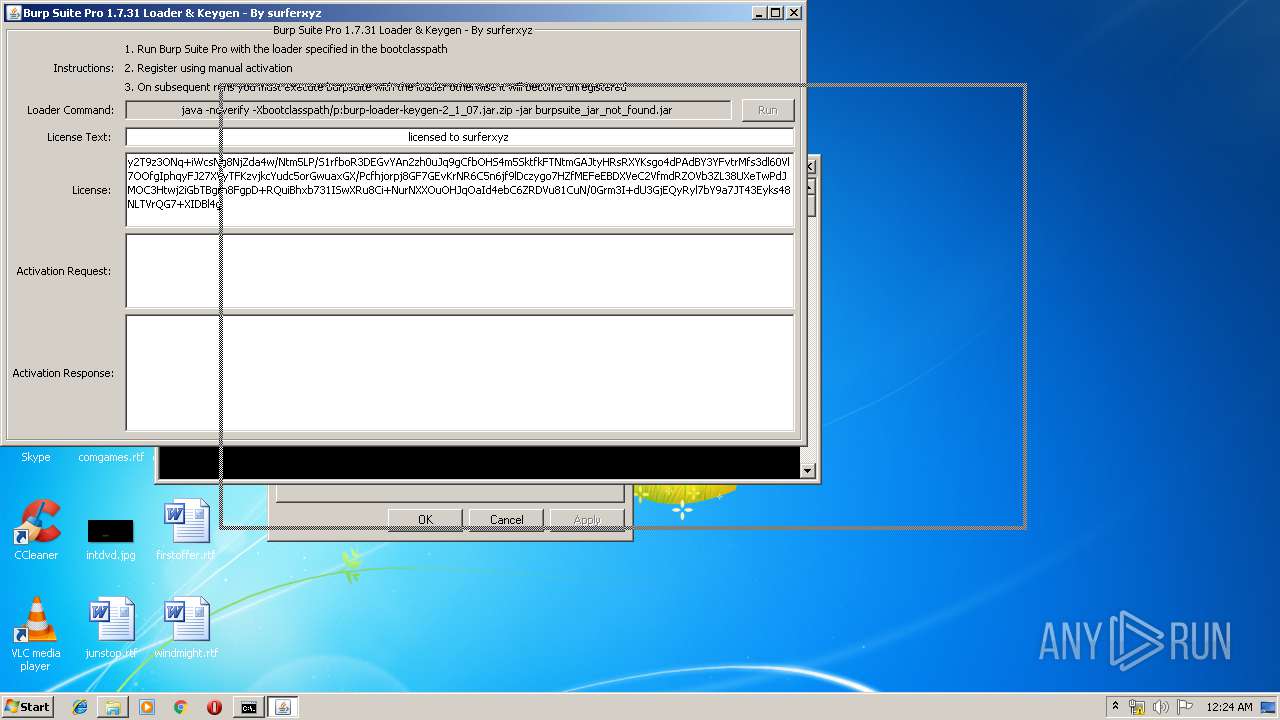Show hidden system tray icons

pyautogui.click(x=1116, y=707)
